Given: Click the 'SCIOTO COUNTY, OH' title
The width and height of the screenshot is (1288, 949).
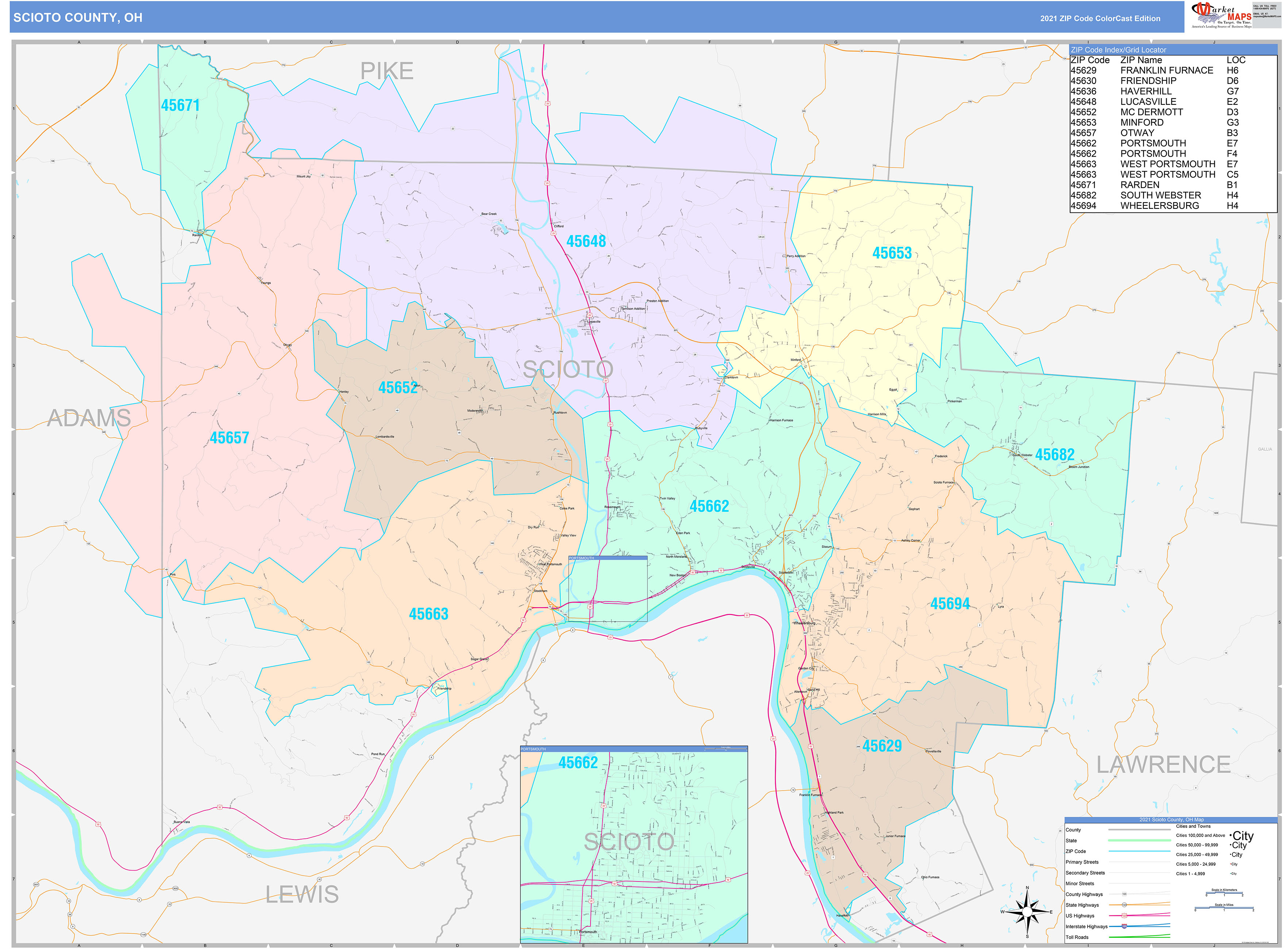Looking at the screenshot, I should coord(78,18).
